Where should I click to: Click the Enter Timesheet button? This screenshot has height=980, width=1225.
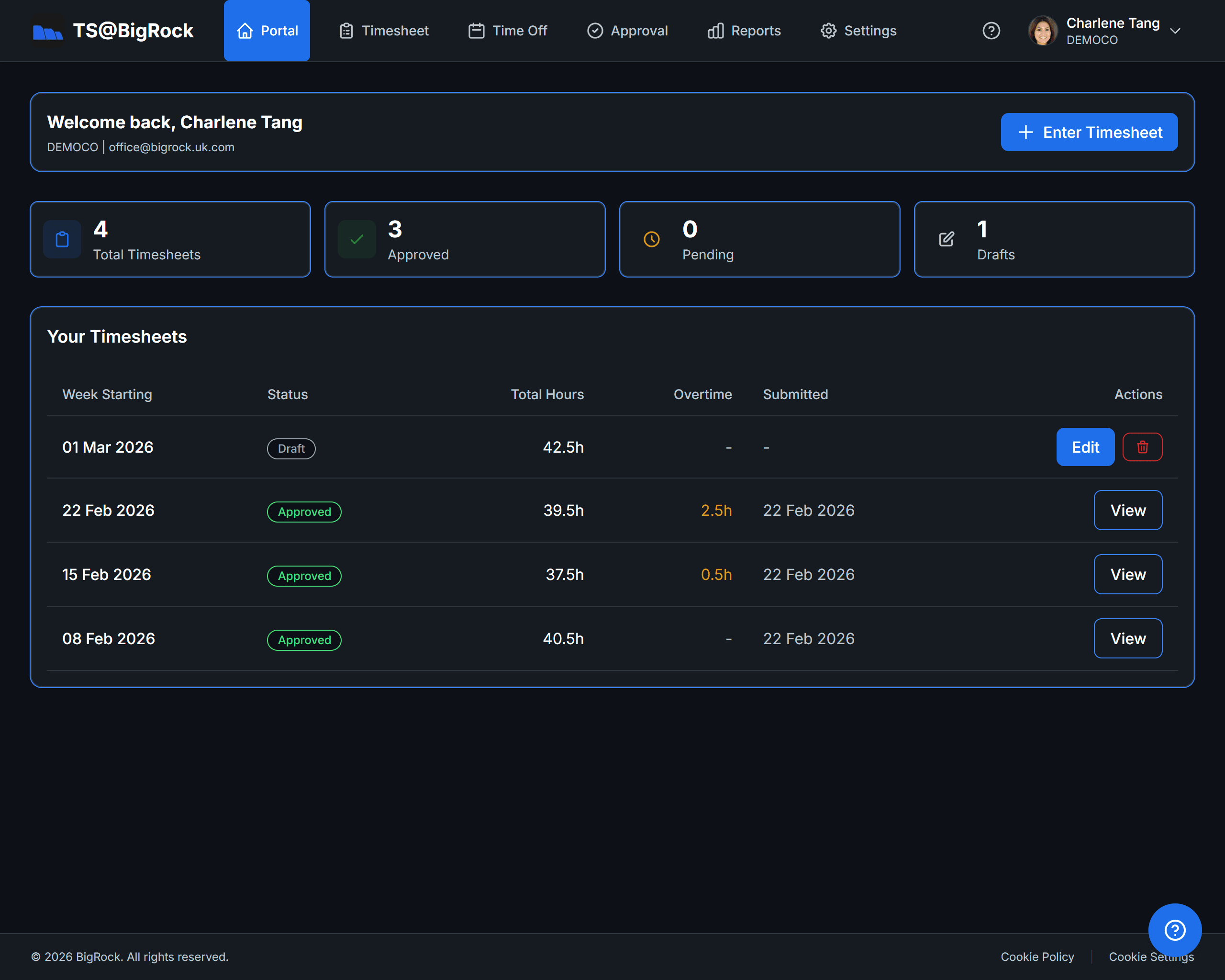(1089, 132)
